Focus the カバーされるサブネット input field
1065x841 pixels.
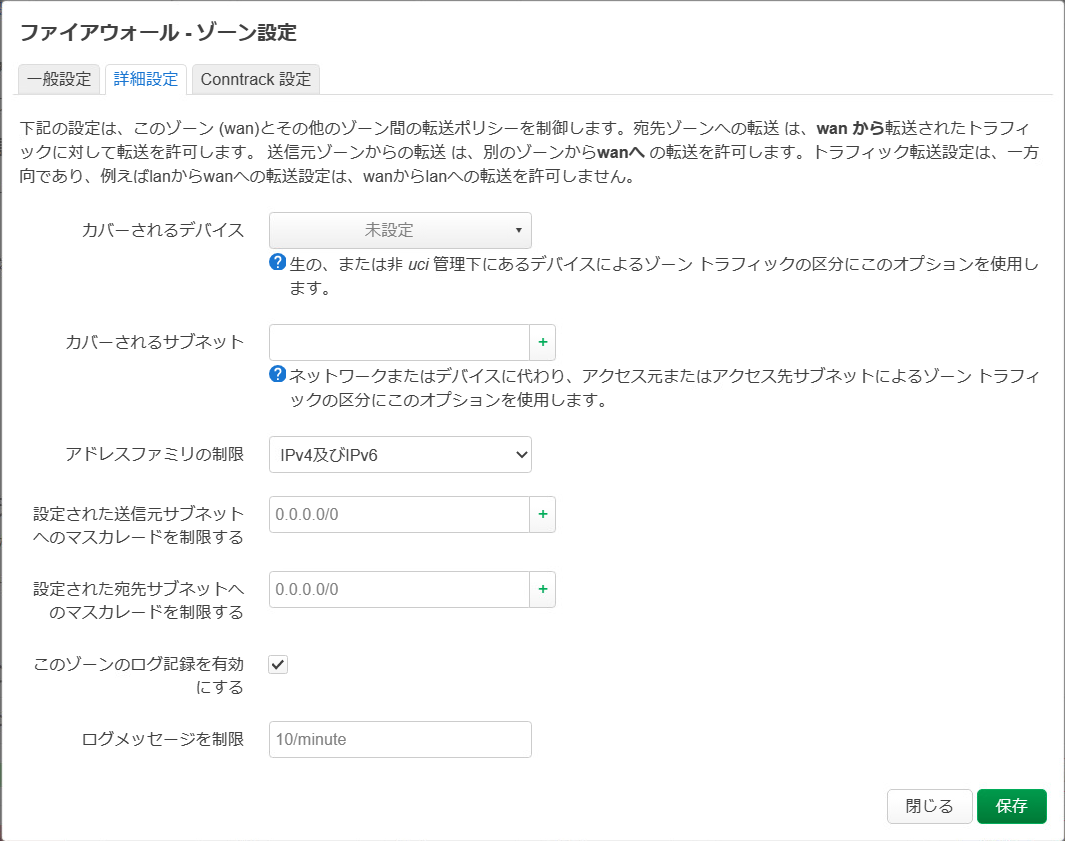(399, 342)
